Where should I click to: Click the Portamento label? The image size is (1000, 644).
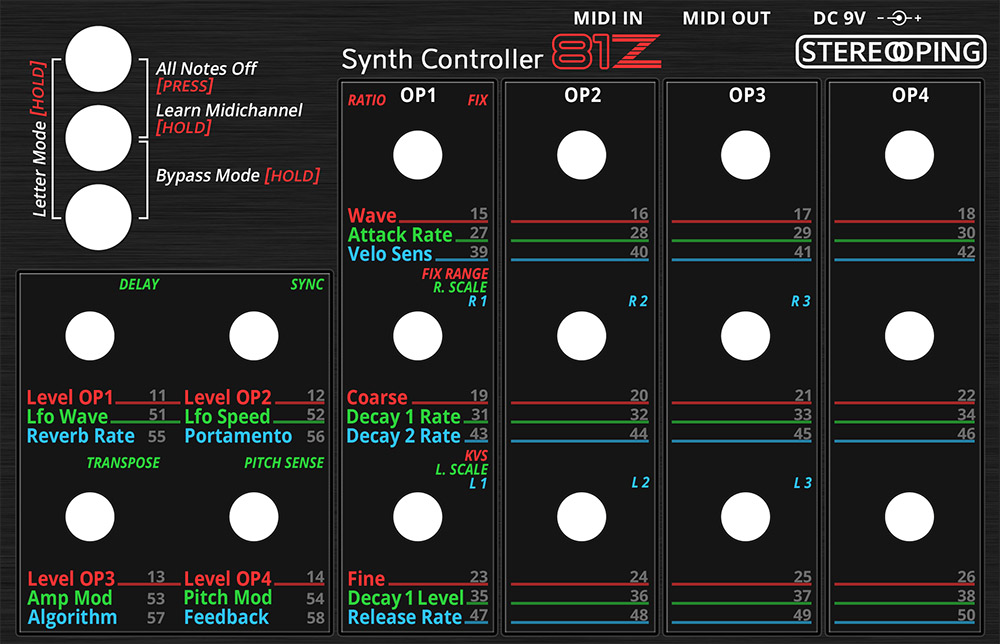238,436
